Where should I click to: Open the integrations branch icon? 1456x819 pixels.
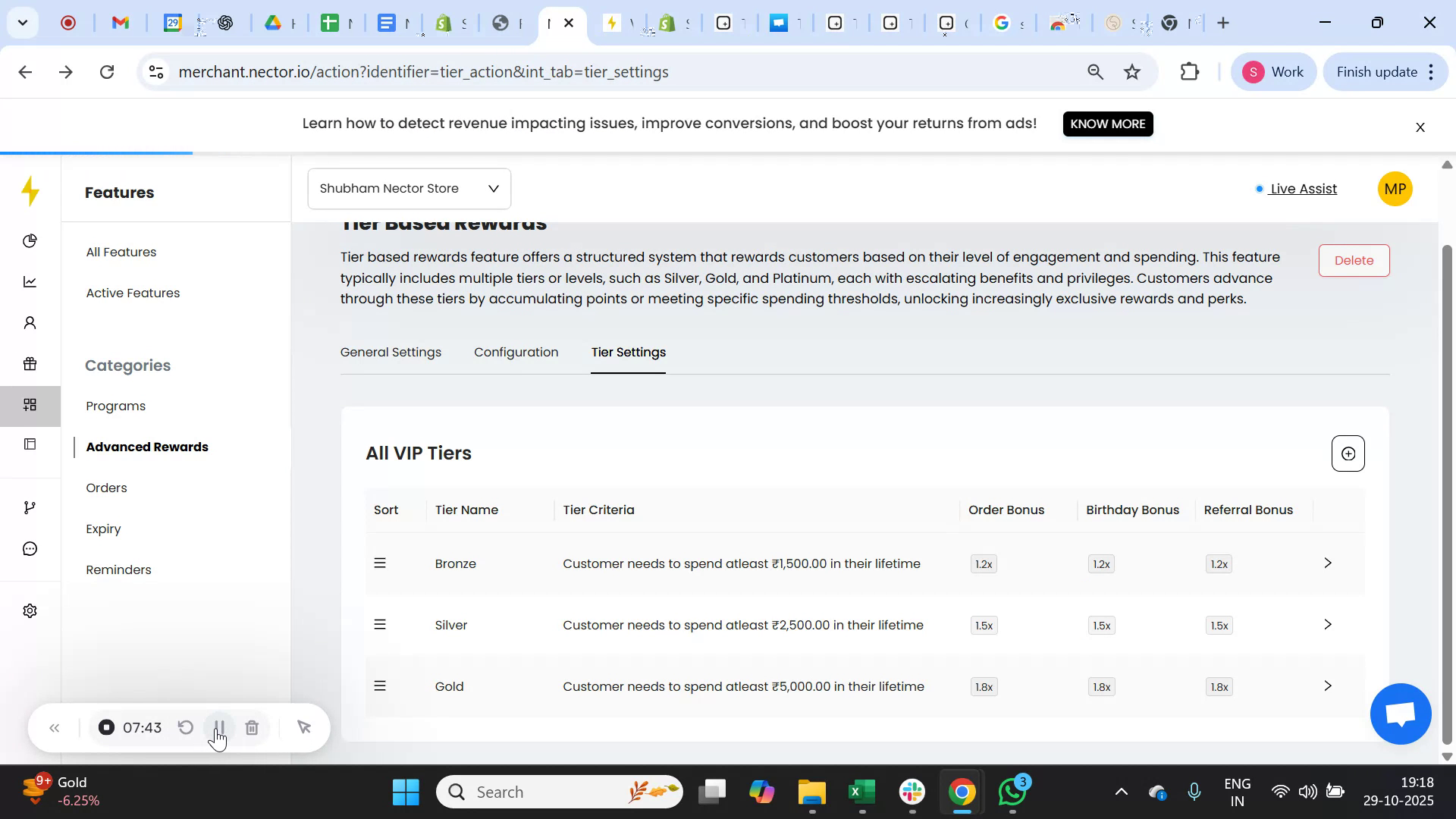(x=30, y=507)
